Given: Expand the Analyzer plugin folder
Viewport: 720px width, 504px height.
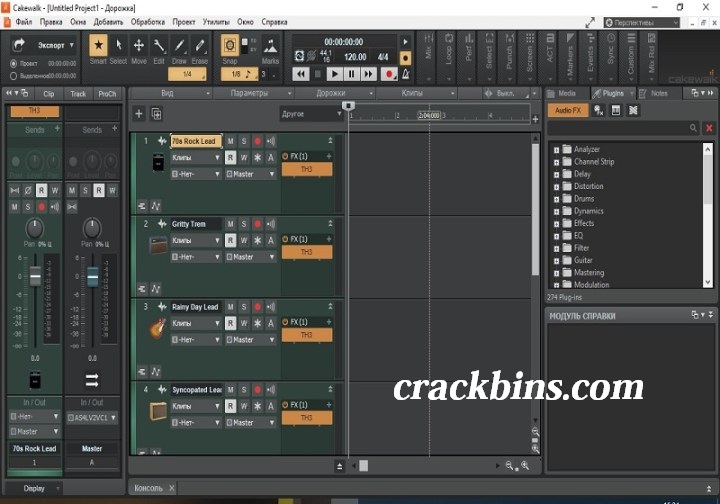Looking at the screenshot, I should pyautogui.click(x=557, y=150).
